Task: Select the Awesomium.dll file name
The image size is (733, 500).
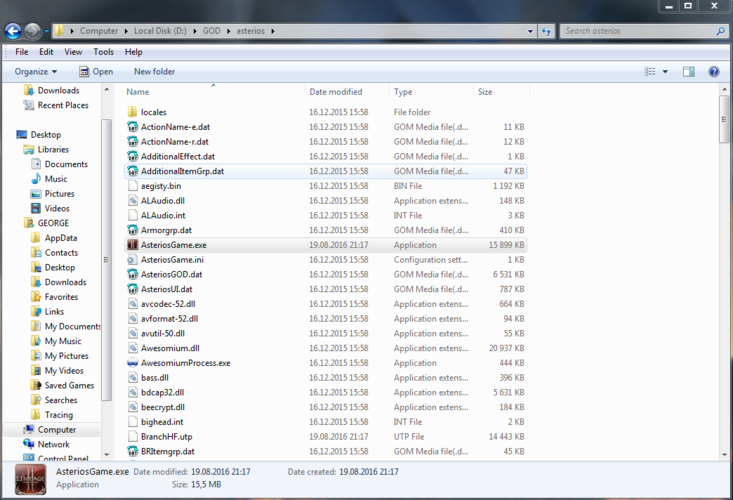Action: pyautogui.click(x=170, y=348)
